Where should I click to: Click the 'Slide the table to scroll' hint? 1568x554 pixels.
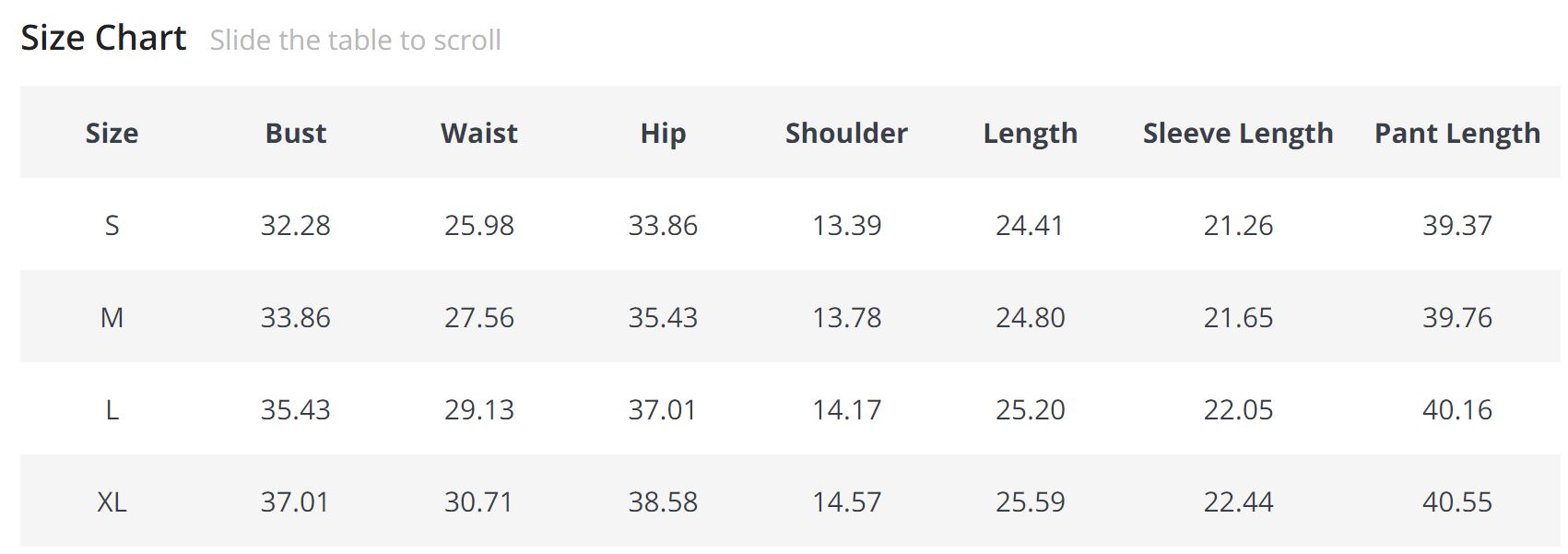point(355,41)
